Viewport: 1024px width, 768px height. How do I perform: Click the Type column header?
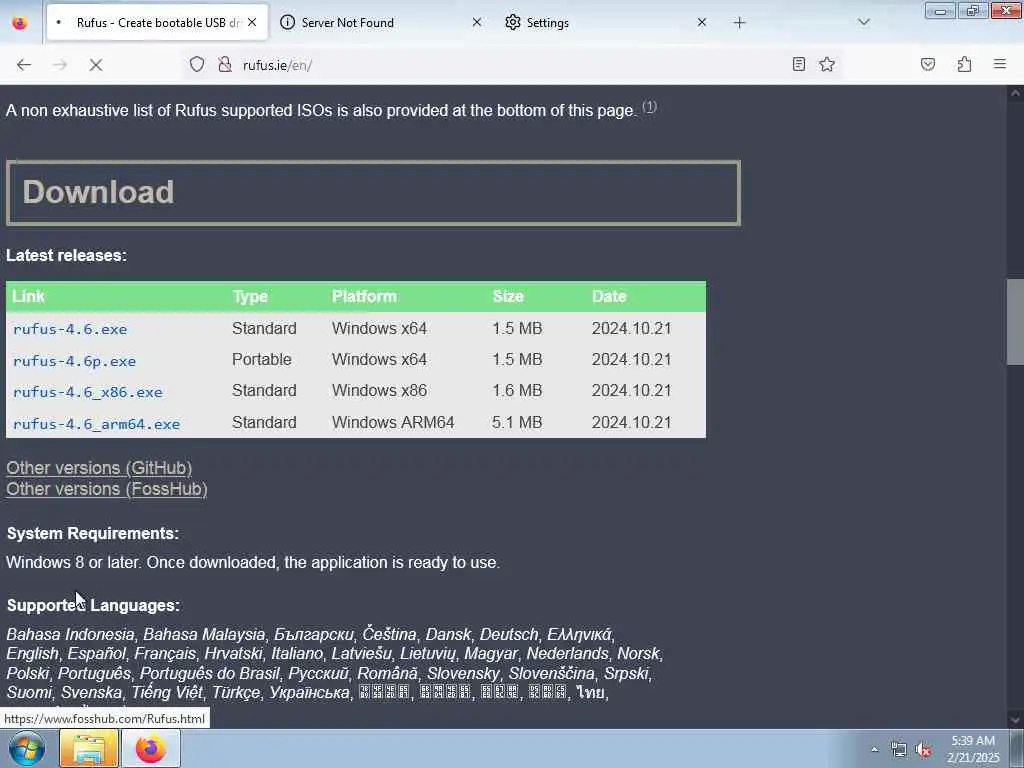(x=250, y=296)
